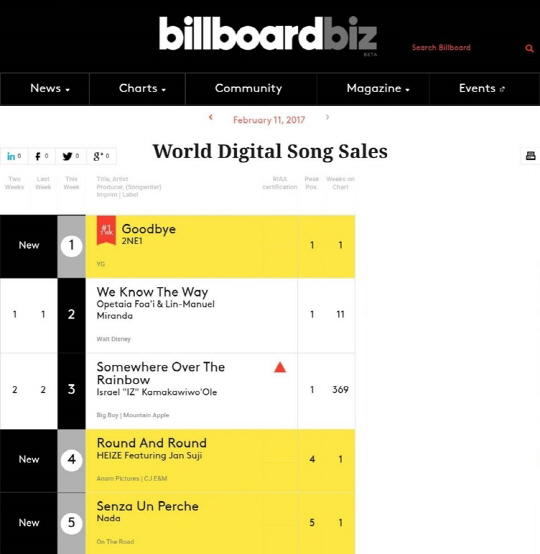The height and width of the screenshot is (554, 540).
Task: Click the February 11, 2017 date link
Action: (x=269, y=120)
